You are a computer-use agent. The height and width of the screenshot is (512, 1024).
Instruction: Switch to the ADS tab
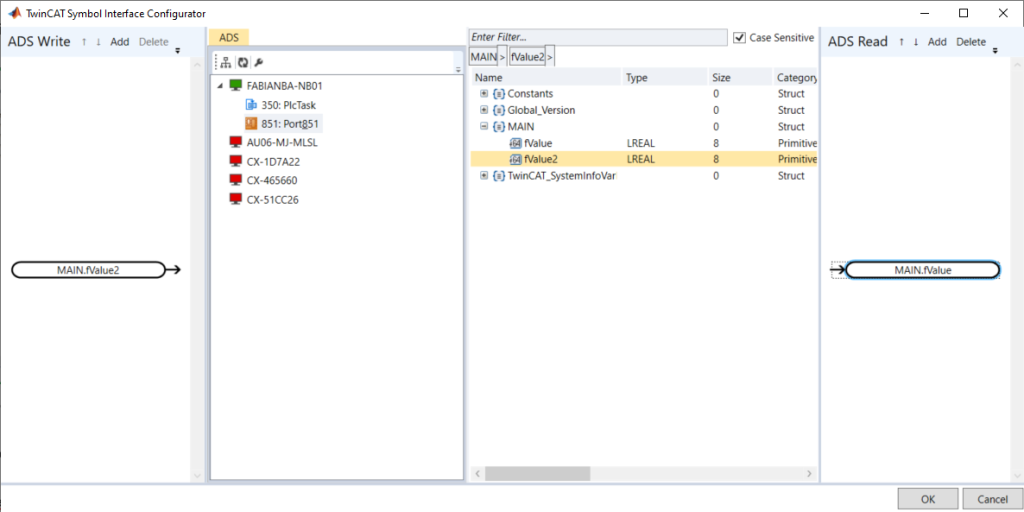point(228,37)
